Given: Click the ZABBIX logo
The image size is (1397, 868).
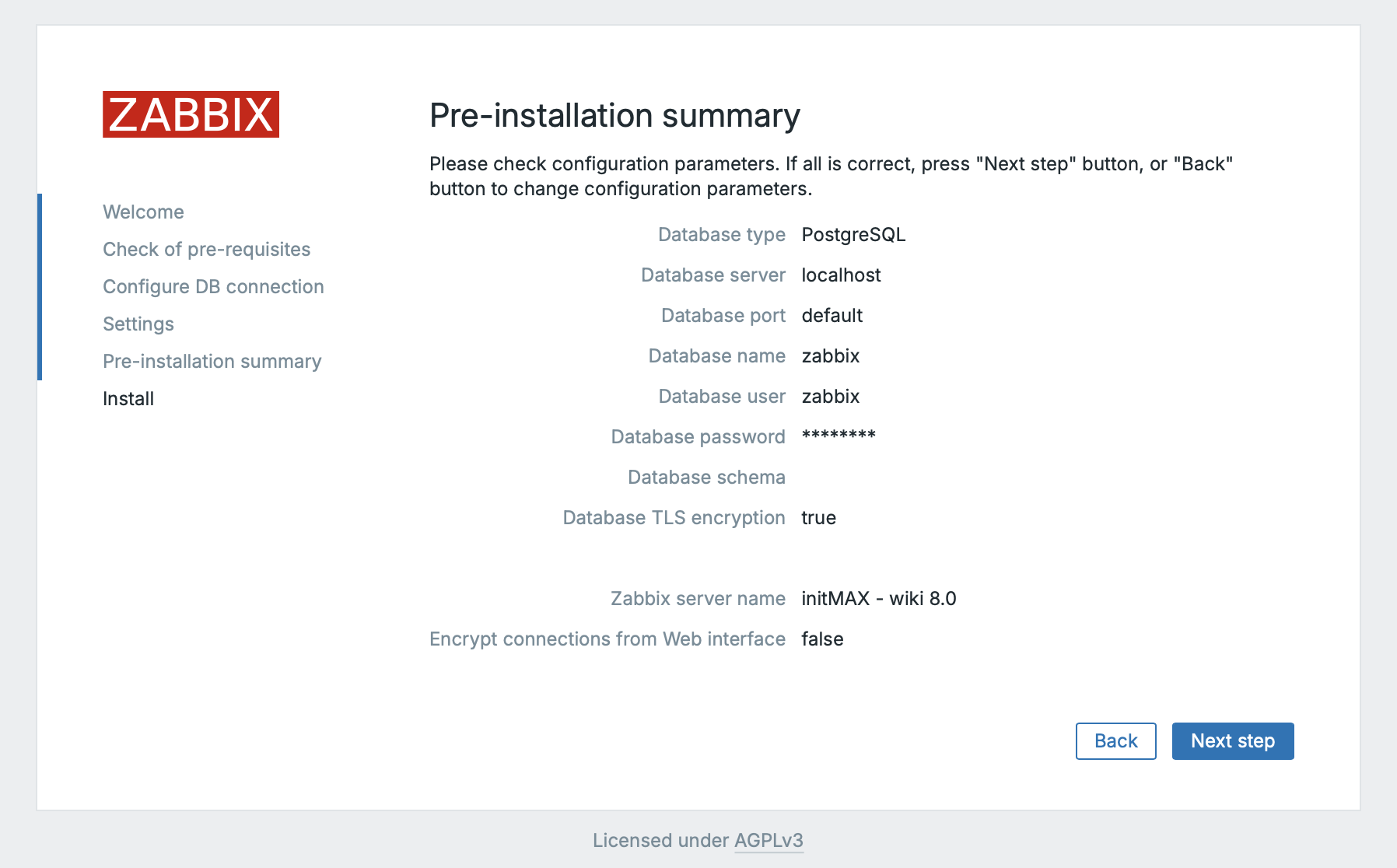Looking at the screenshot, I should pyautogui.click(x=191, y=114).
